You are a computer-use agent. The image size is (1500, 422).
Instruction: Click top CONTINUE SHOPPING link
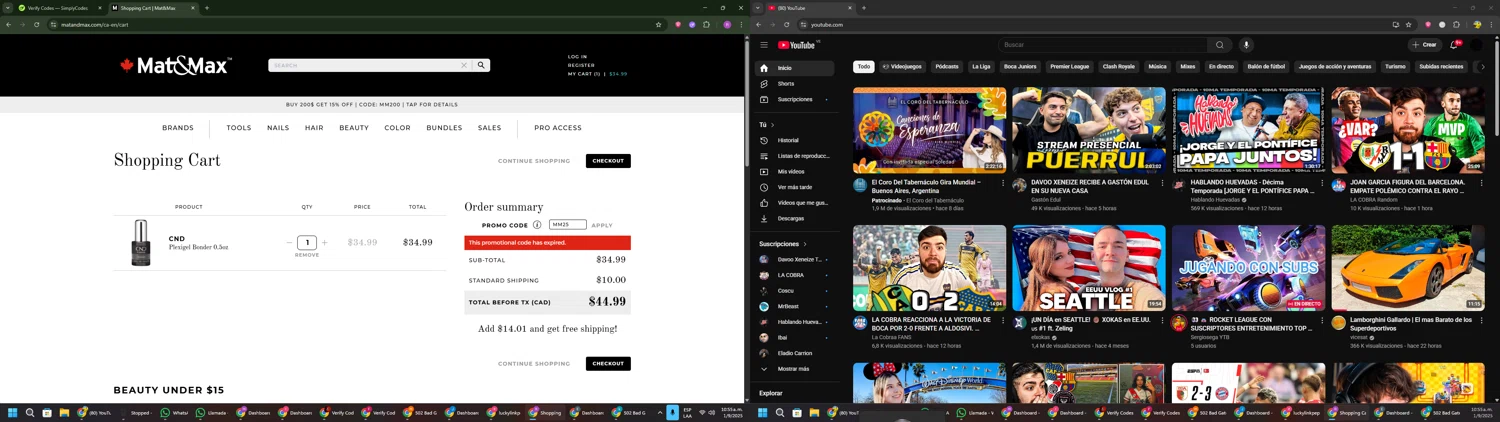534,161
